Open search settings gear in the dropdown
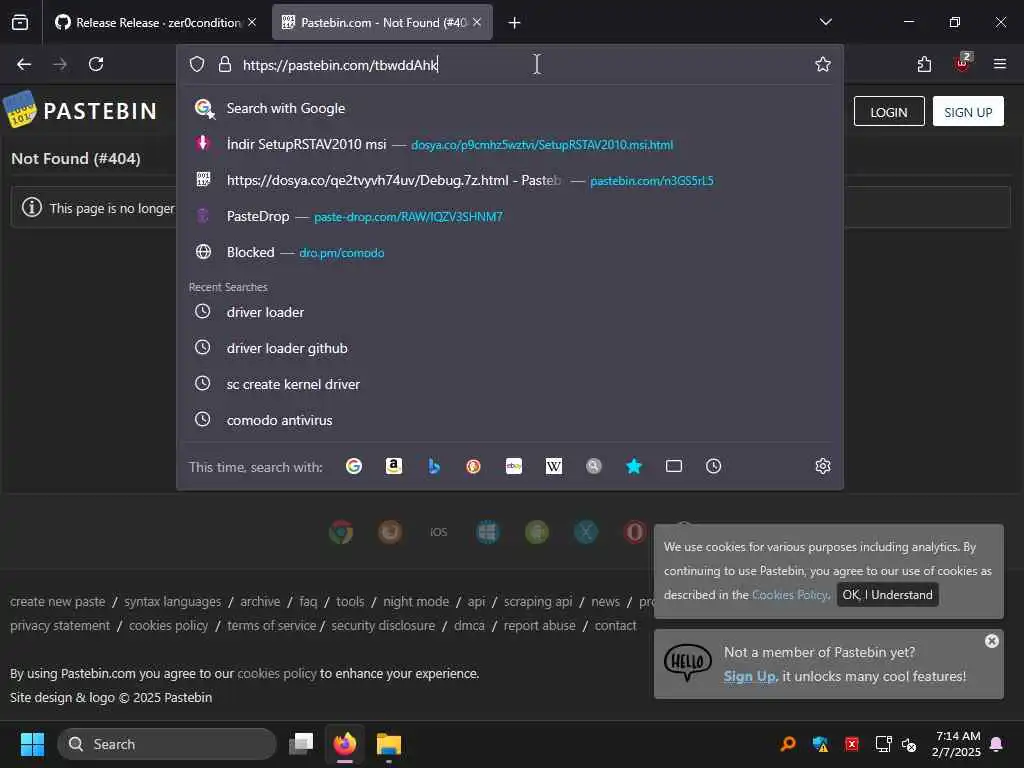 pyautogui.click(x=823, y=466)
